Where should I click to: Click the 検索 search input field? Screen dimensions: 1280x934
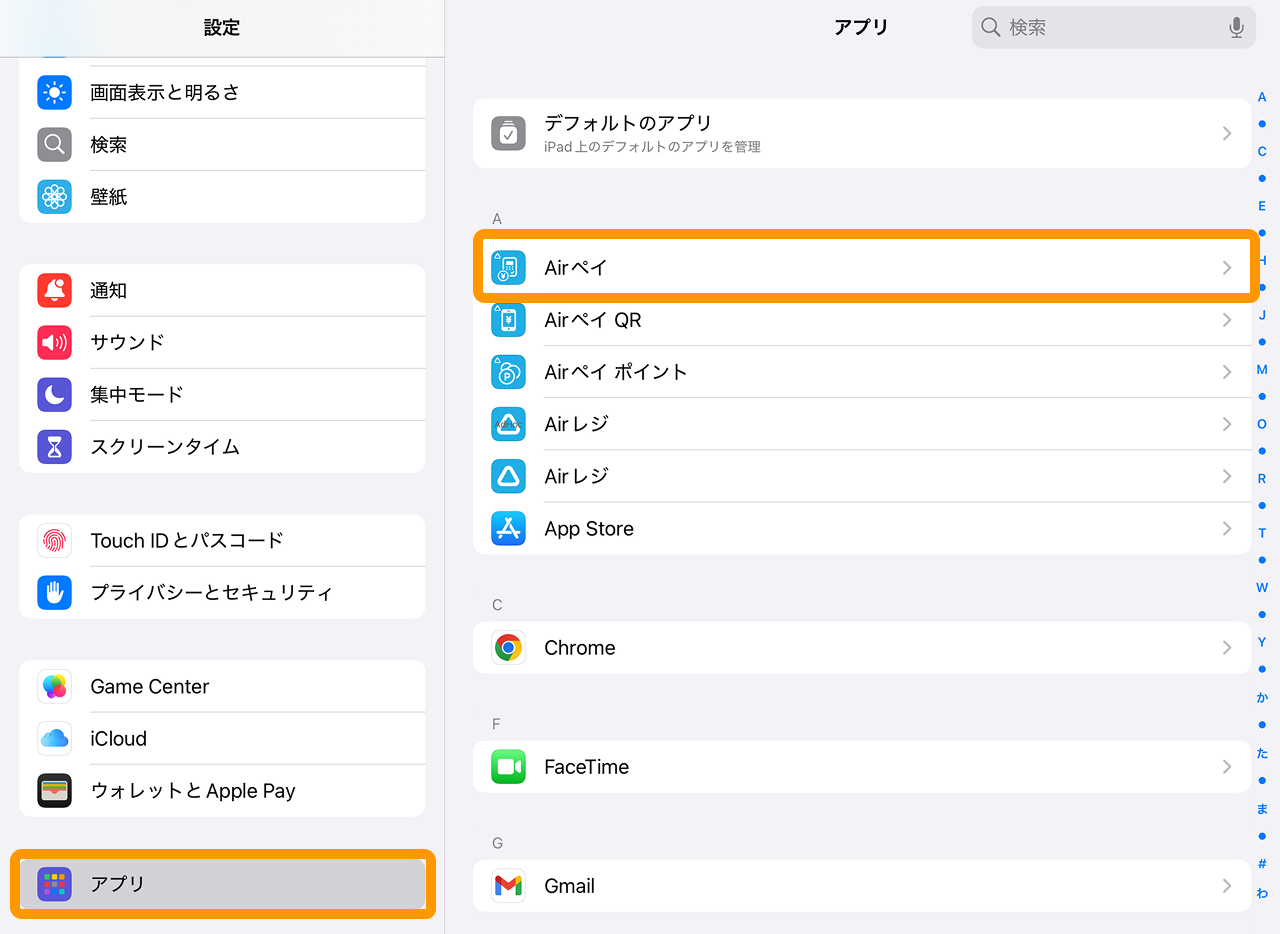pos(1110,28)
